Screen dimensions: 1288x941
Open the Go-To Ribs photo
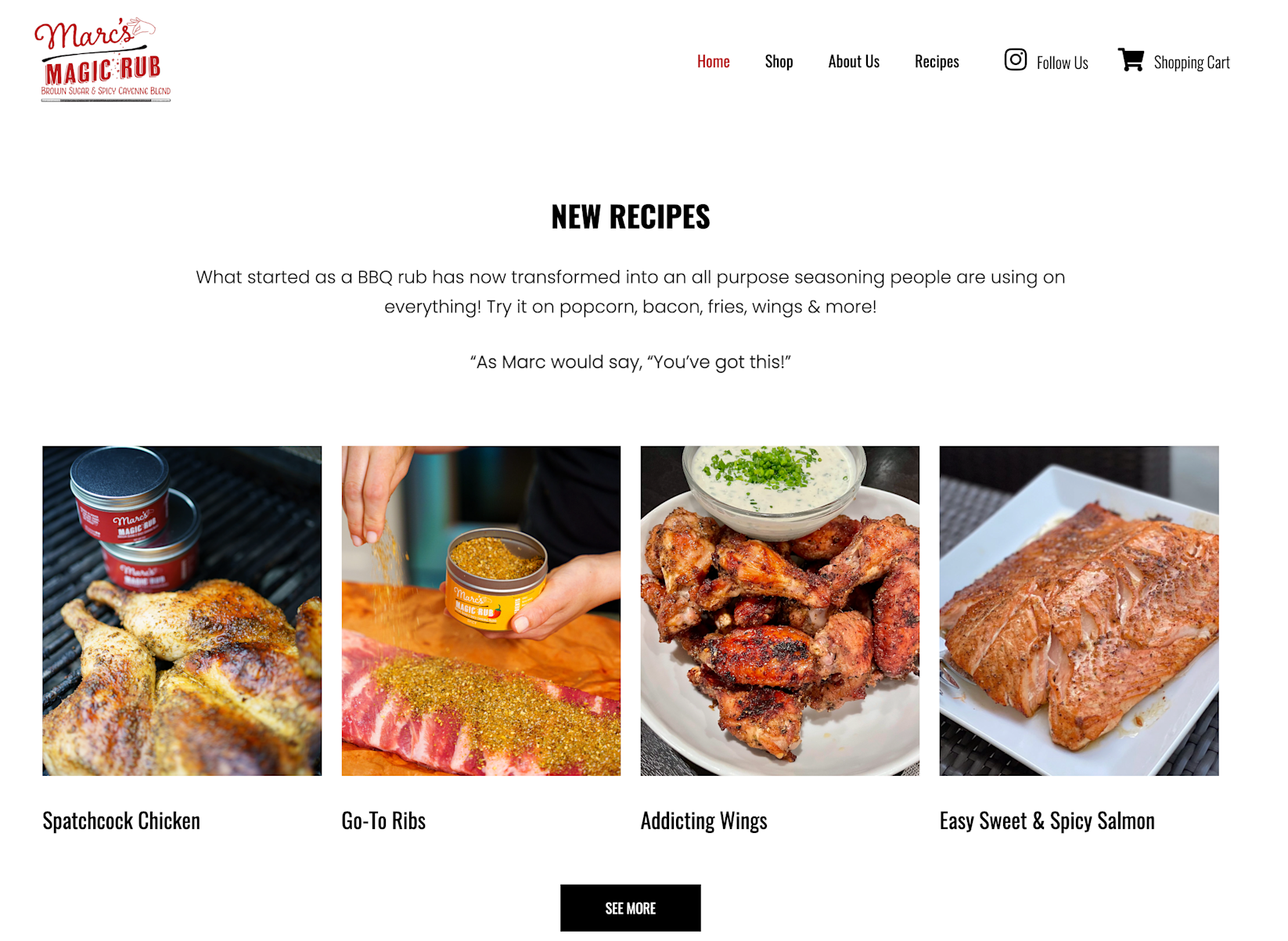coord(480,611)
